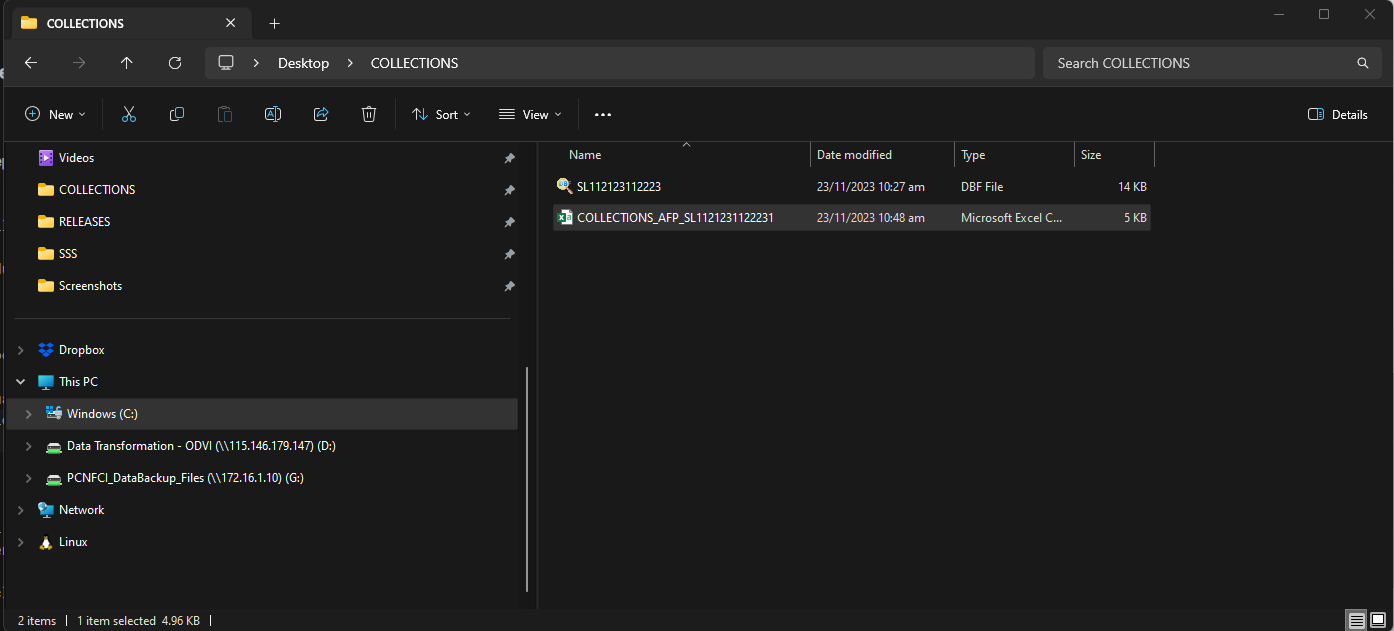
Task: Click the Copy icon in toolbar
Action: tap(177, 115)
